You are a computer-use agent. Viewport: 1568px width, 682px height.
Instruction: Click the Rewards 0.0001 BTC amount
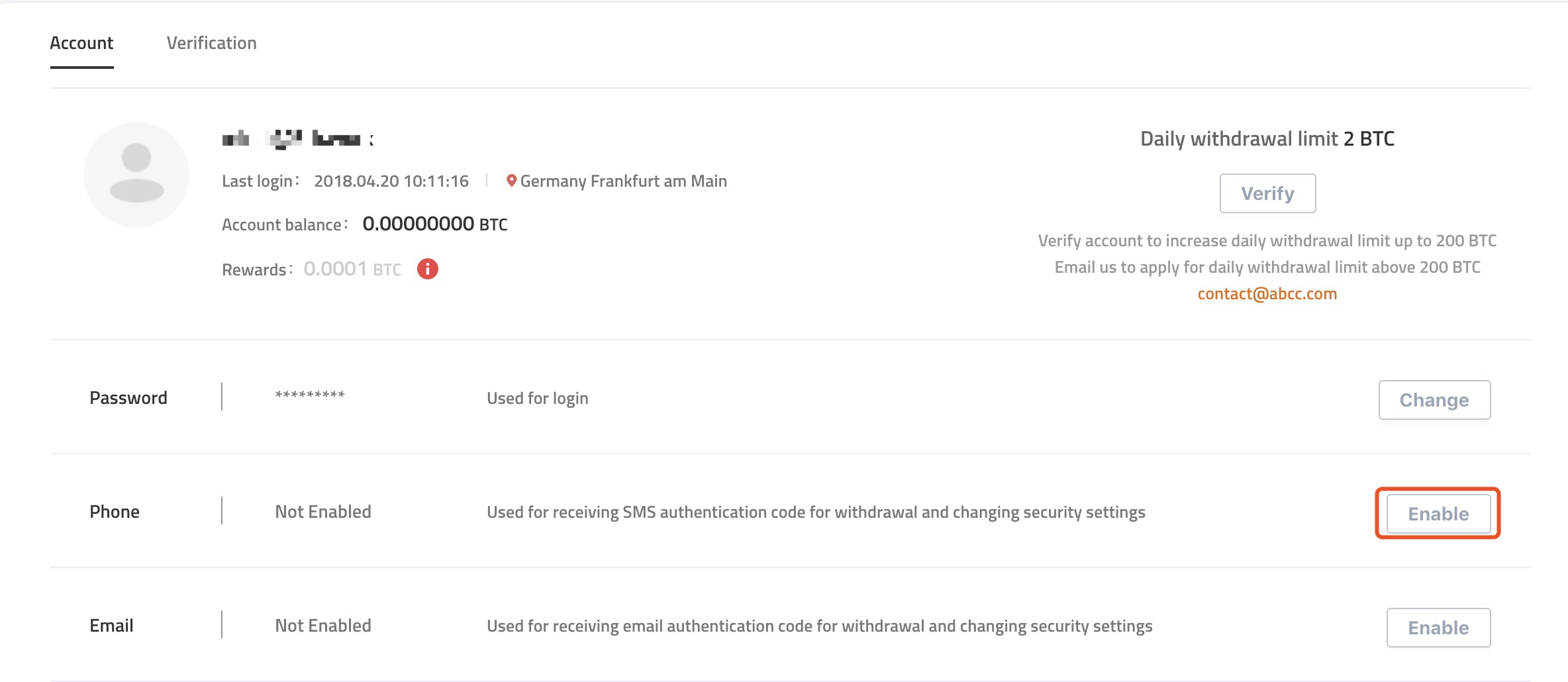tap(352, 269)
